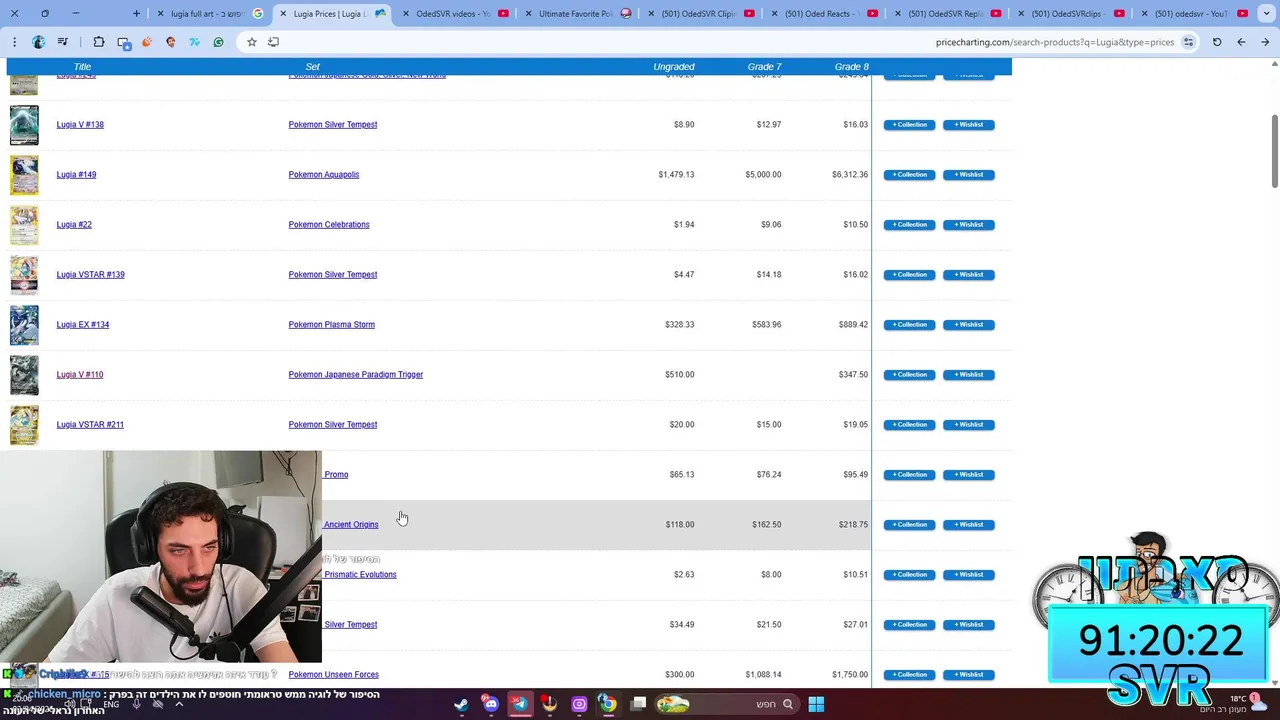The image size is (1280, 720).
Task: Open the Lugia V #110 link
Action: pyautogui.click(x=80, y=375)
